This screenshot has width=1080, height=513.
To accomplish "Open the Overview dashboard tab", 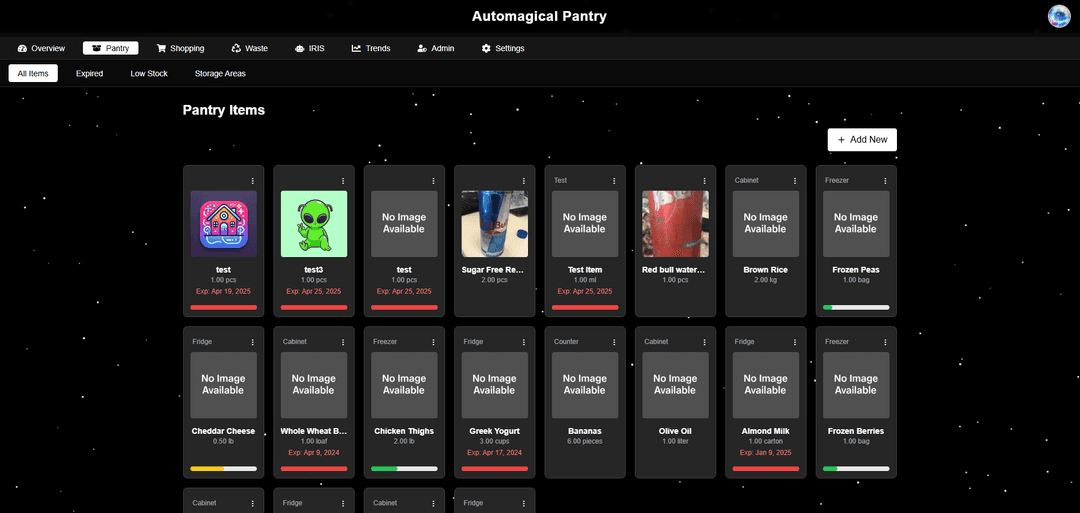I will pos(41,48).
